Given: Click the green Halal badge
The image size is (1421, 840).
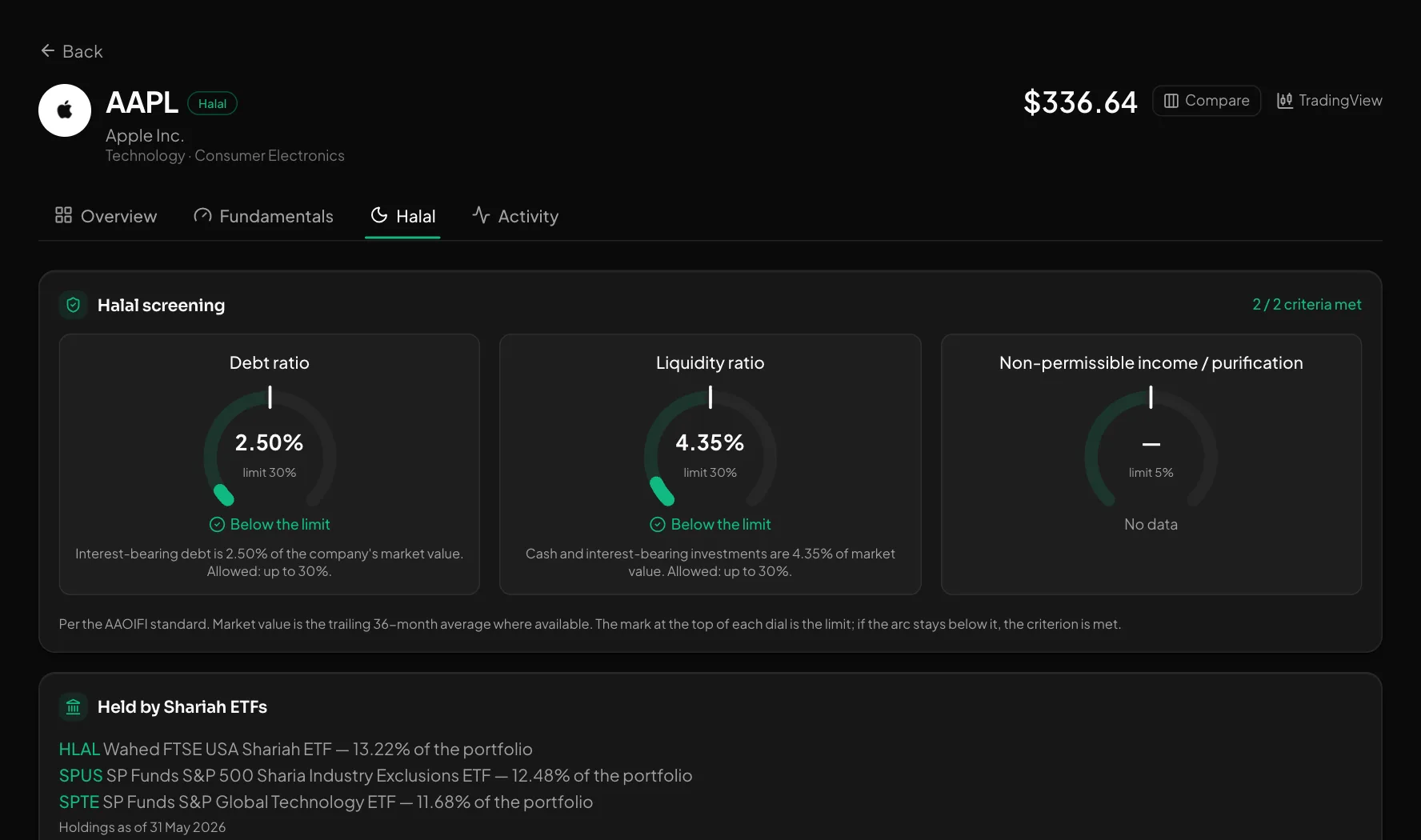Looking at the screenshot, I should 213,104.
